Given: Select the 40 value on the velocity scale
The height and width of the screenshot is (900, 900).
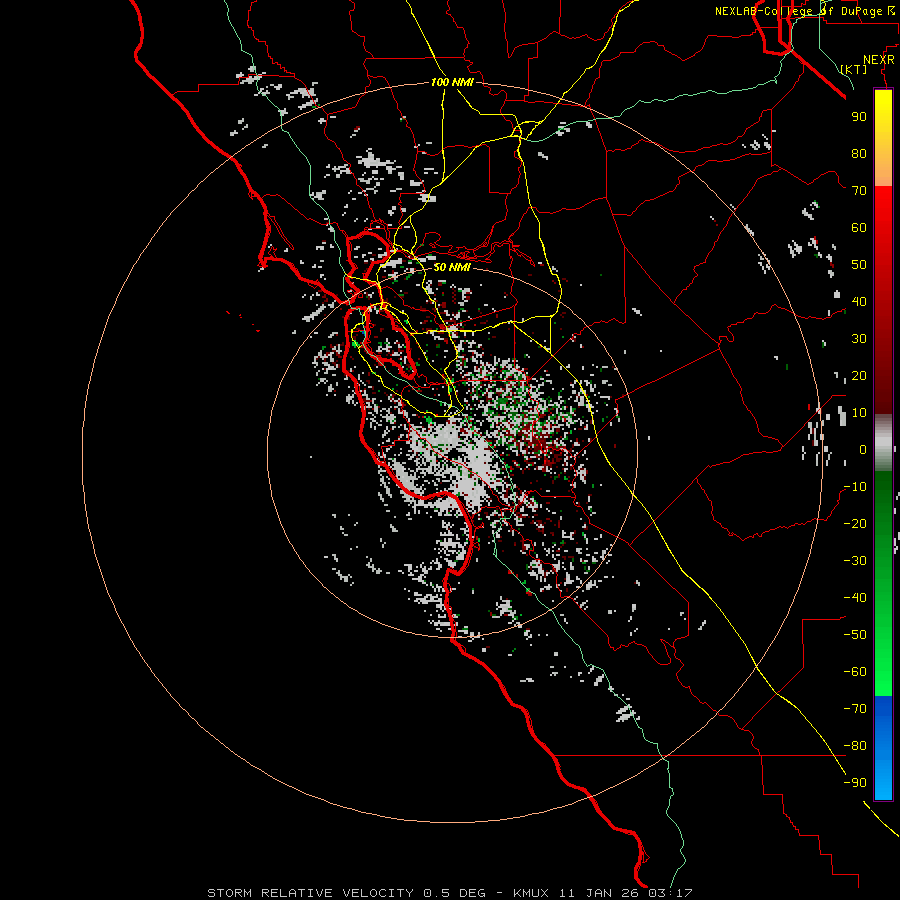Looking at the screenshot, I should coord(859,301).
